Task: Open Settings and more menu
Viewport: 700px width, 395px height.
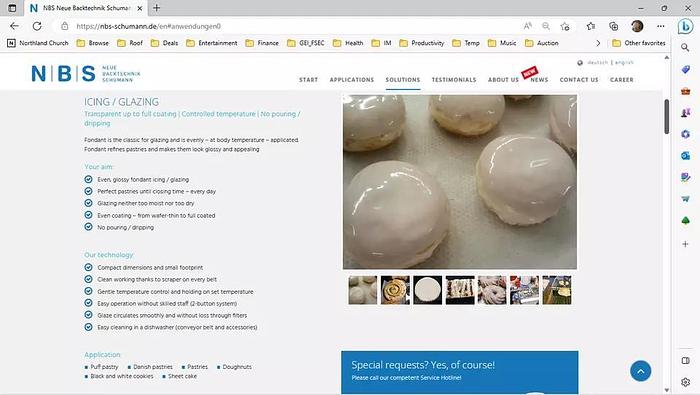Action: click(x=661, y=26)
